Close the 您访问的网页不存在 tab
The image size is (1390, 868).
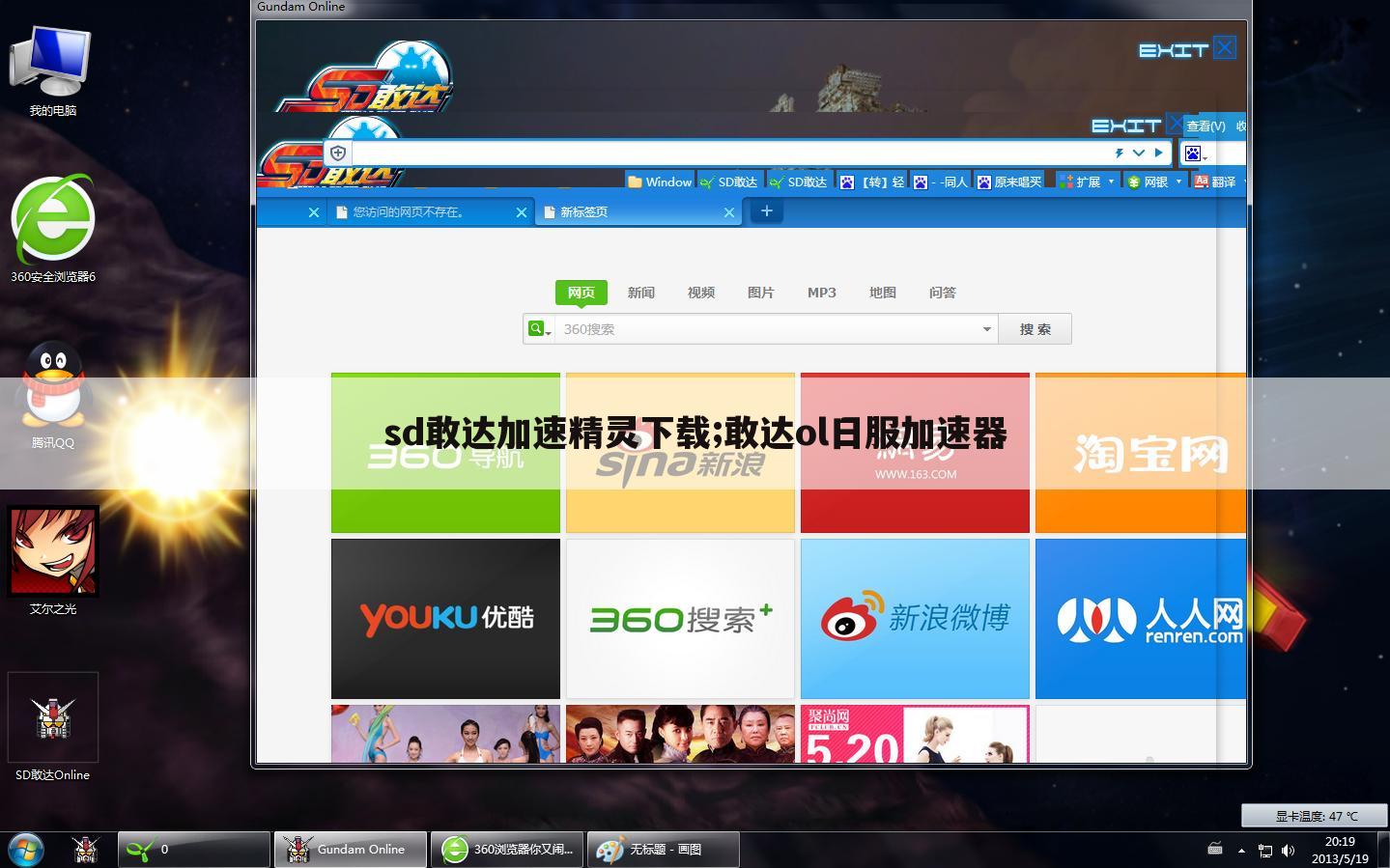coord(522,212)
